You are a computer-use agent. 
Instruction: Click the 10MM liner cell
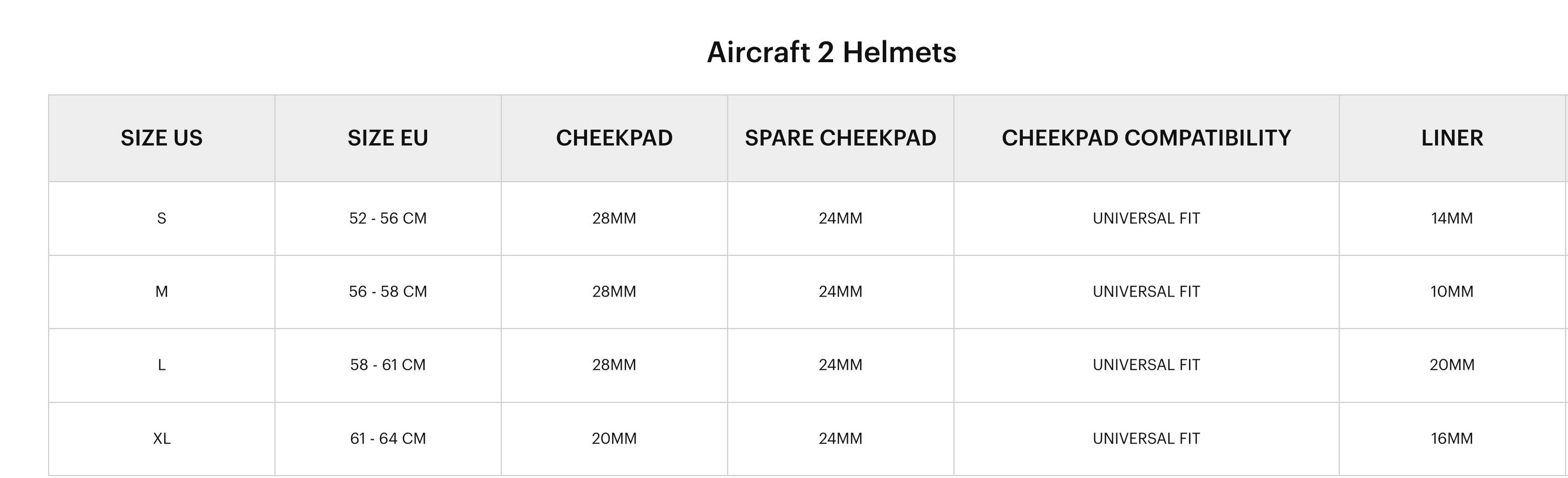point(1452,292)
